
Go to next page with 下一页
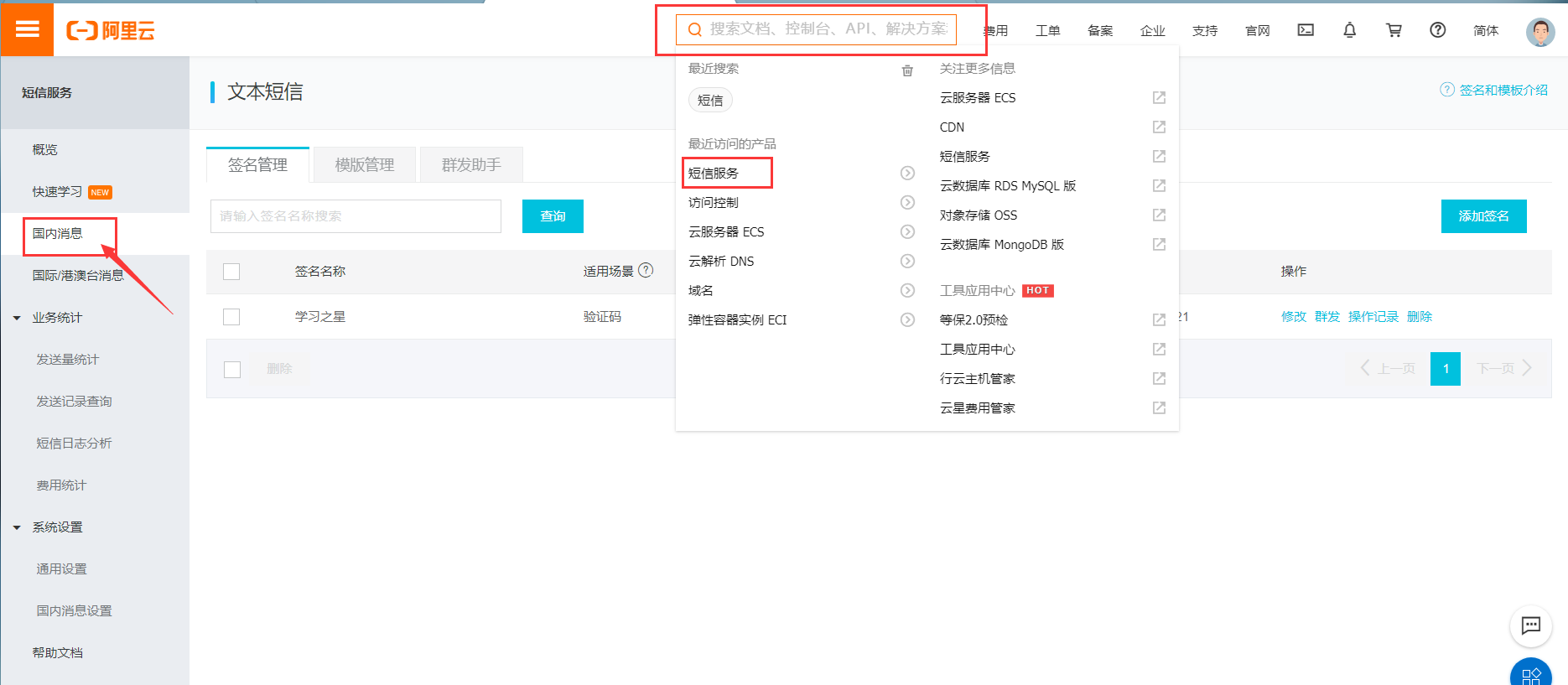pyautogui.click(x=1504, y=369)
